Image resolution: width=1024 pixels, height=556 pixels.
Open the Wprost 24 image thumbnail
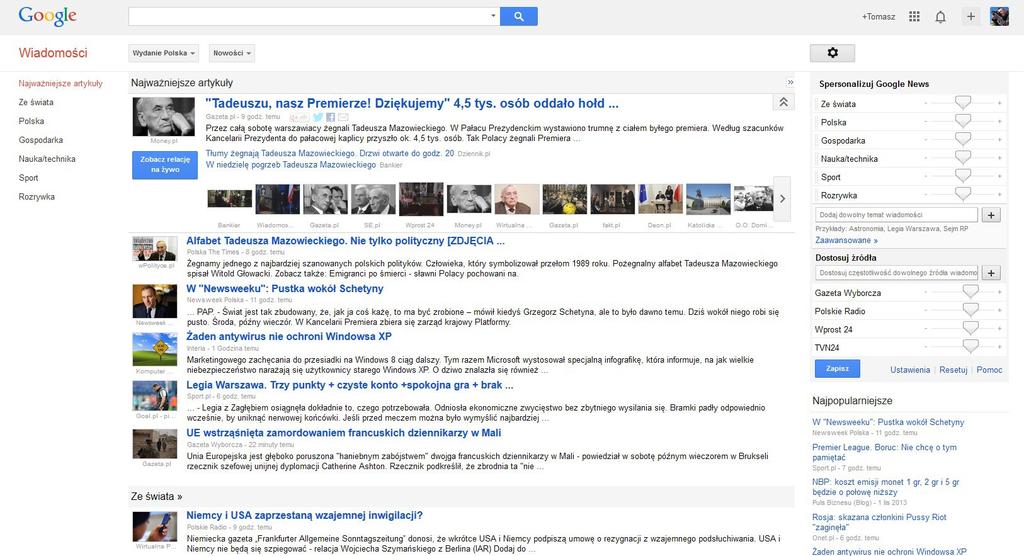pyautogui.click(x=421, y=199)
